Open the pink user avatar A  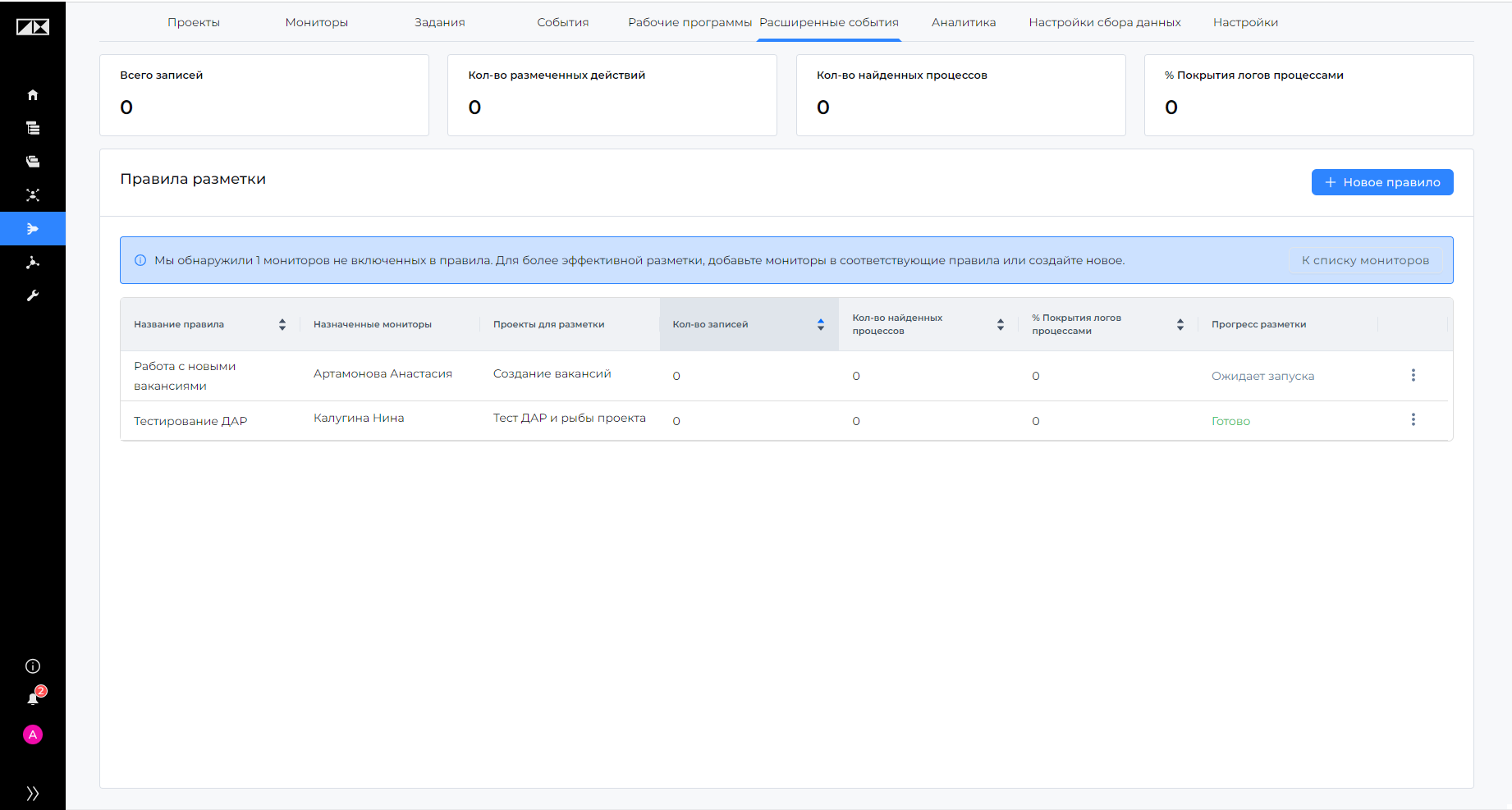coord(33,734)
